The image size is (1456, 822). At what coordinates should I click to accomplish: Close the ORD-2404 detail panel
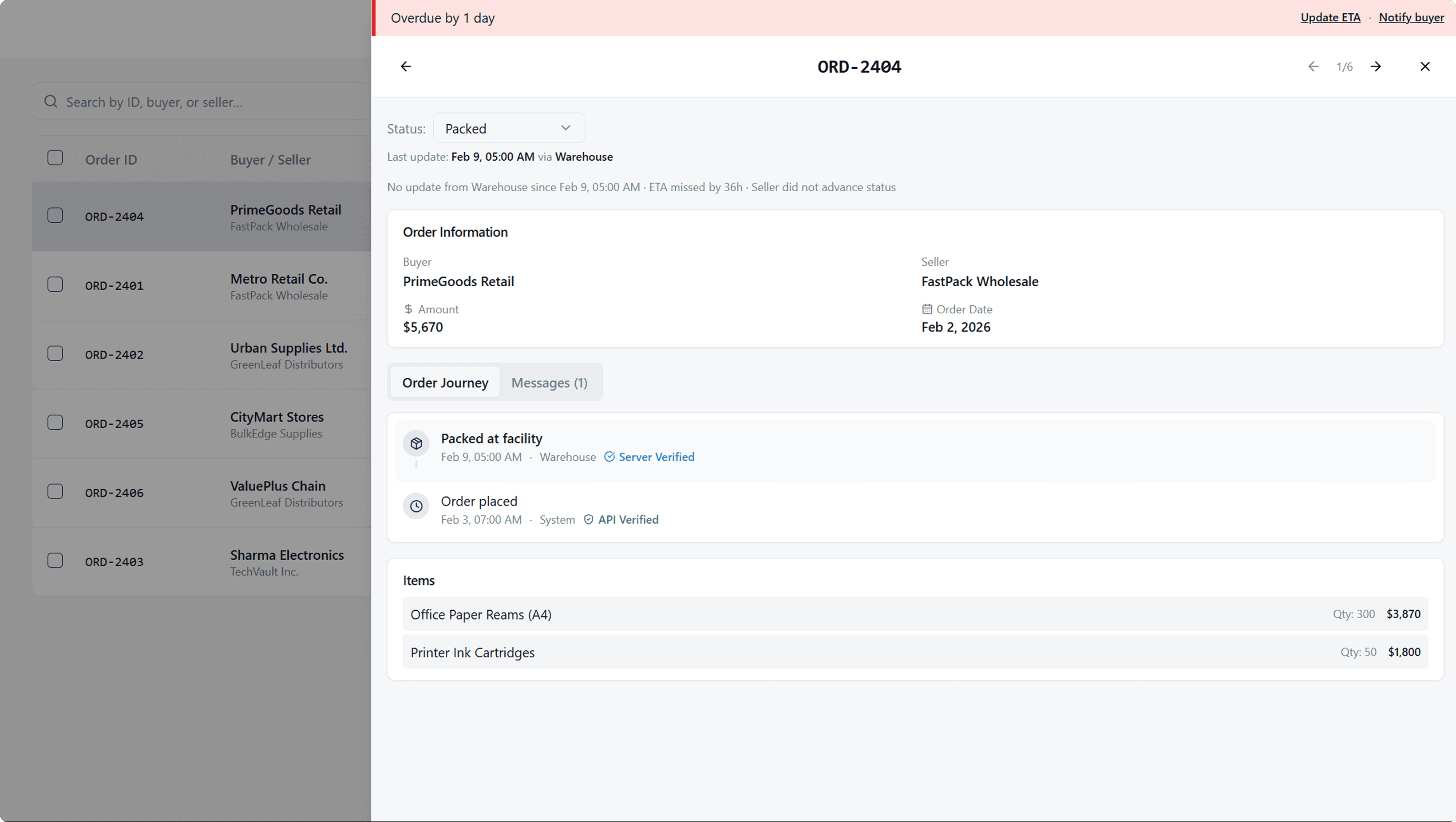pyautogui.click(x=1425, y=67)
